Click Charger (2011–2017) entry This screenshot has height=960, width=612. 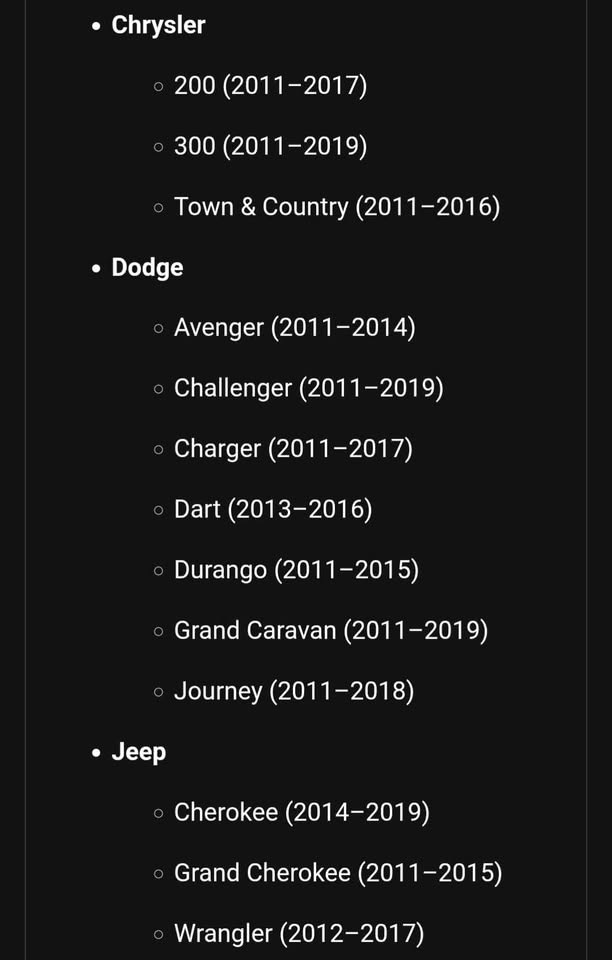(x=293, y=449)
